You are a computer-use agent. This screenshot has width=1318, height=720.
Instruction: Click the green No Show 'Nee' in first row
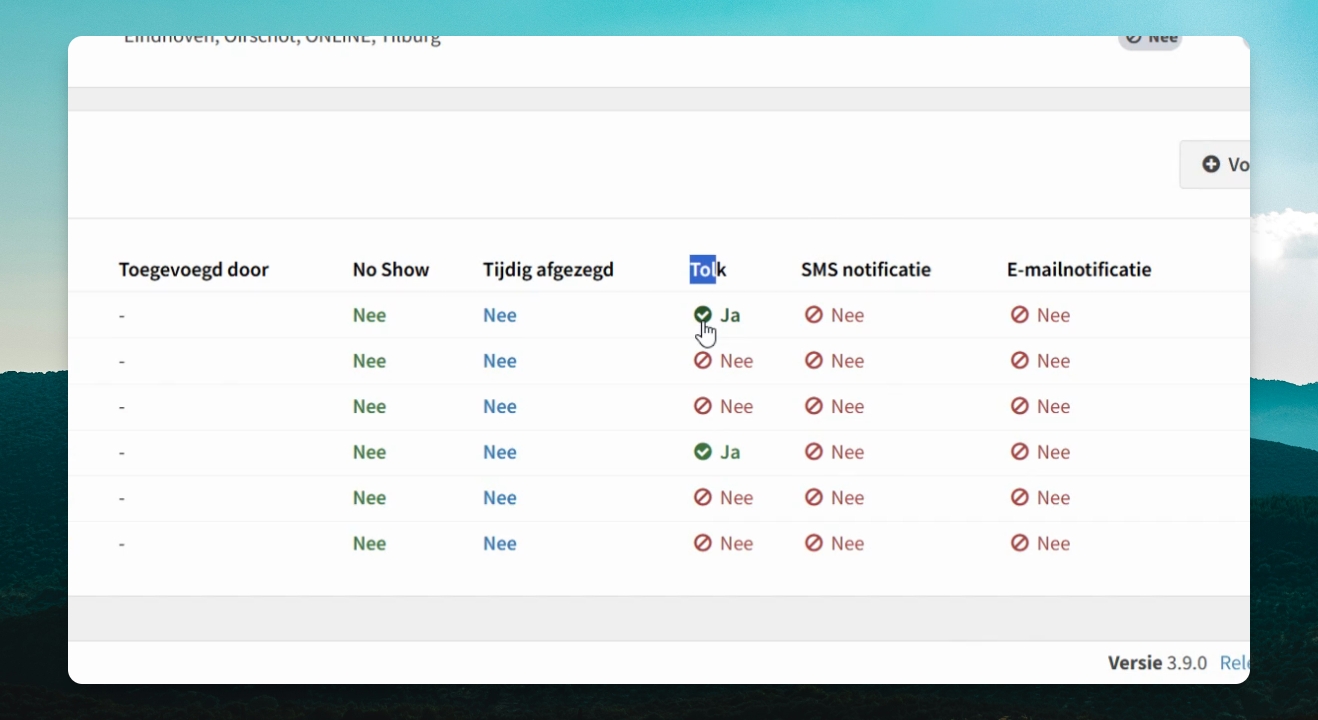pos(369,315)
